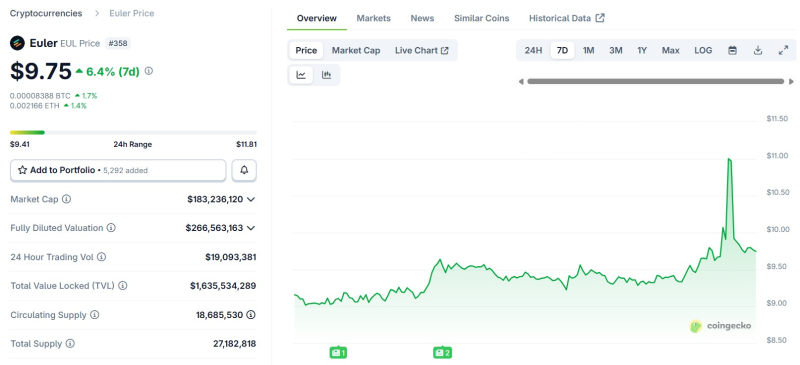Click the $9.41 range low value
Image resolution: width=800 pixels, height=365 pixels.
[x=20, y=144]
